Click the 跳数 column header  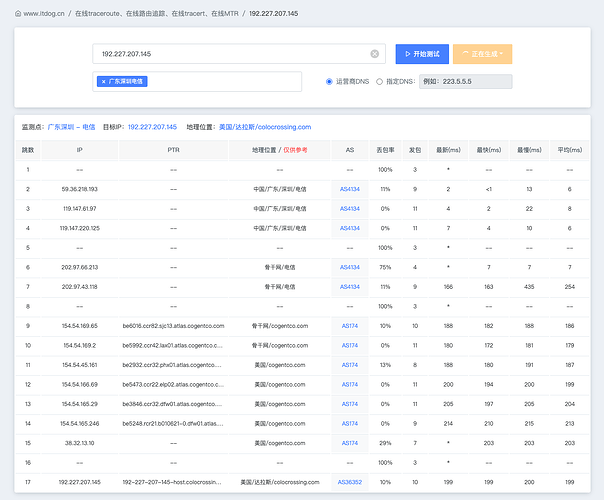click(28, 150)
